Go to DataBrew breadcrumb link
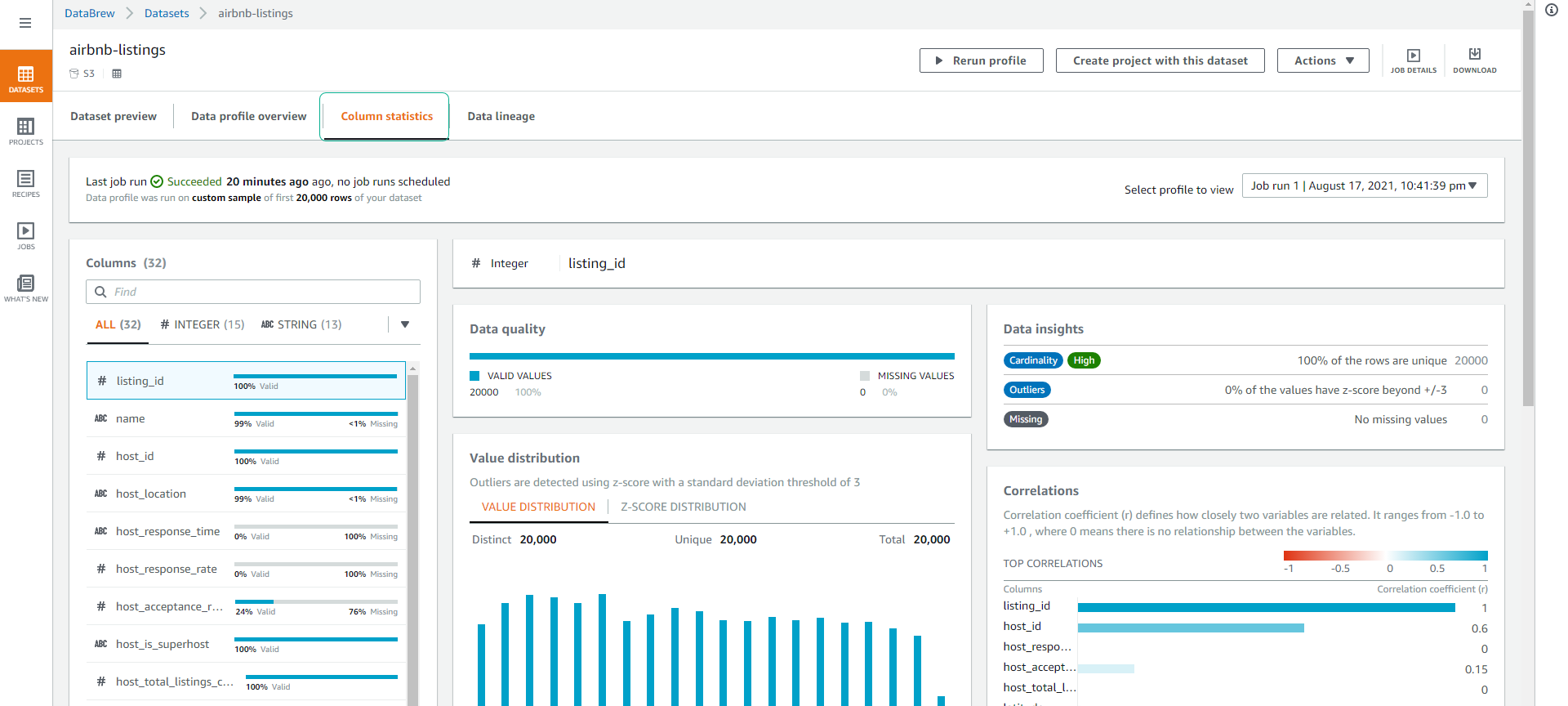 pyautogui.click(x=90, y=13)
